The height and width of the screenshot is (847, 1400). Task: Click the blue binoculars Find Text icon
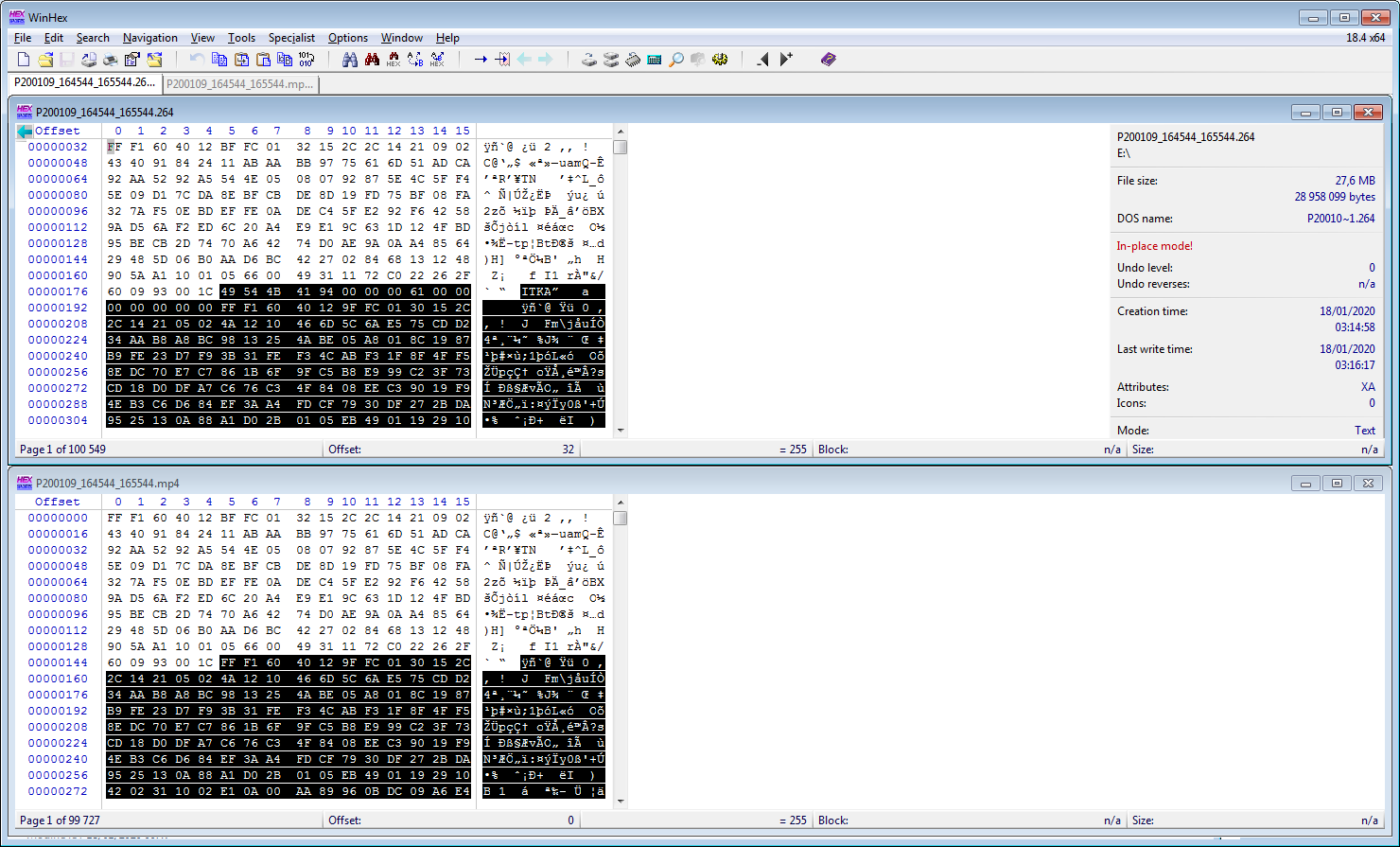tap(350, 60)
